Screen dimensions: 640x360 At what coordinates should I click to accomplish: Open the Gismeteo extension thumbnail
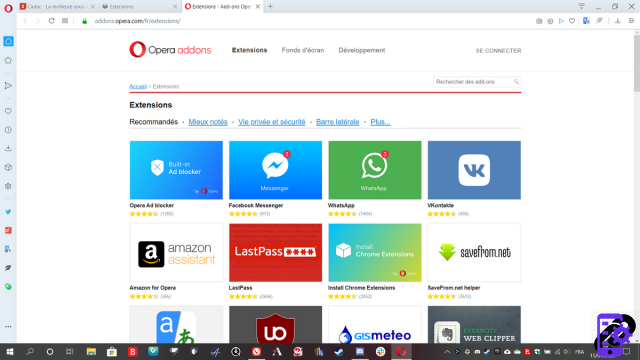pyautogui.click(x=375, y=324)
